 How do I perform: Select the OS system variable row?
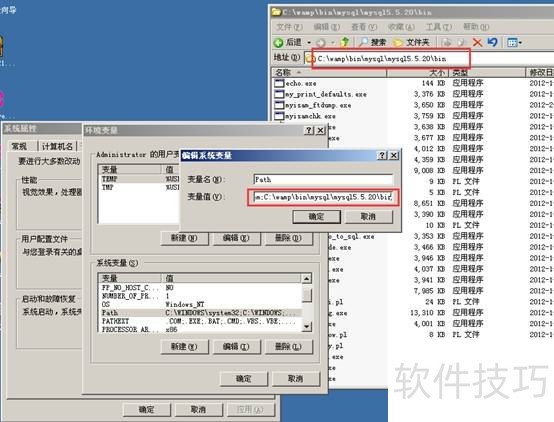pos(200,304)
